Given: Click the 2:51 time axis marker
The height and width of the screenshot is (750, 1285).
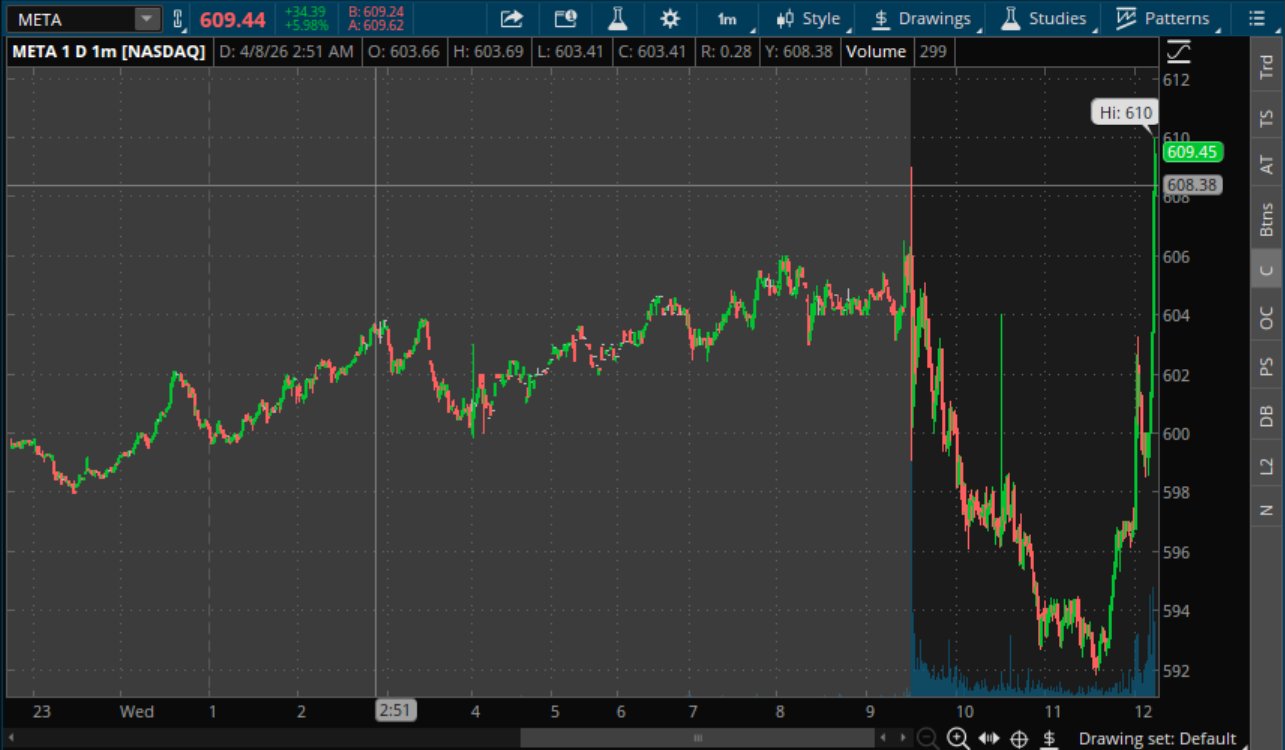Looking at the screenshot, I should pos(396,711).
